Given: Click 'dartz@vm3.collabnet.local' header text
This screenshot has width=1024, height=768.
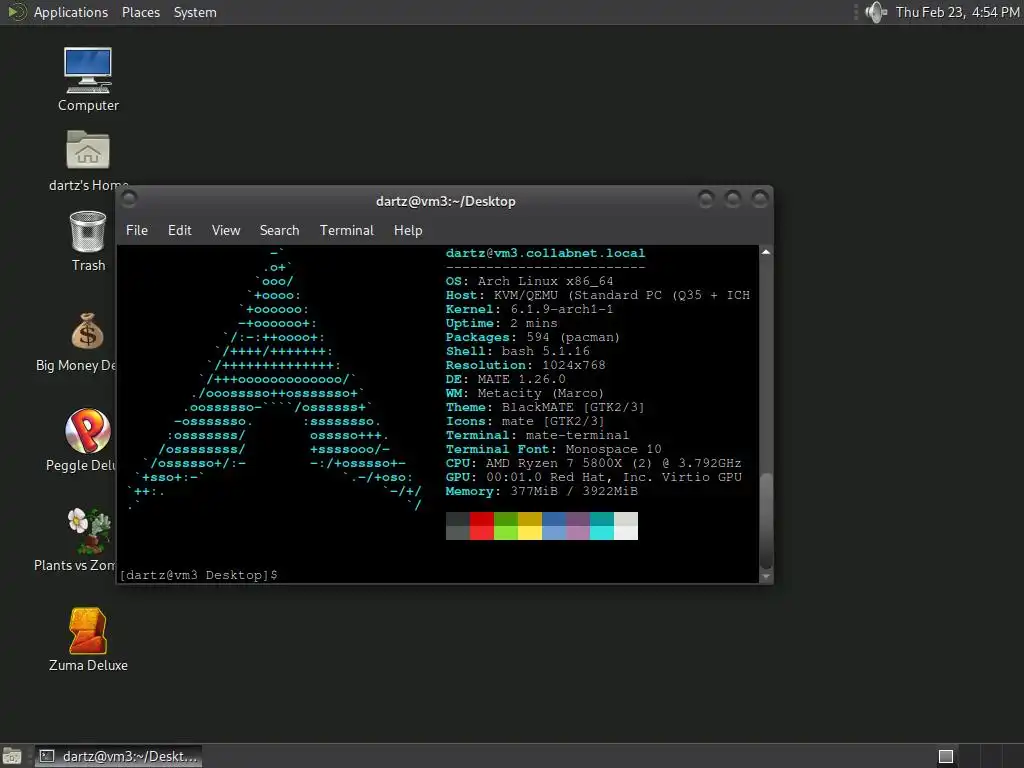Looking at the screenshot, I should [545, 253].
